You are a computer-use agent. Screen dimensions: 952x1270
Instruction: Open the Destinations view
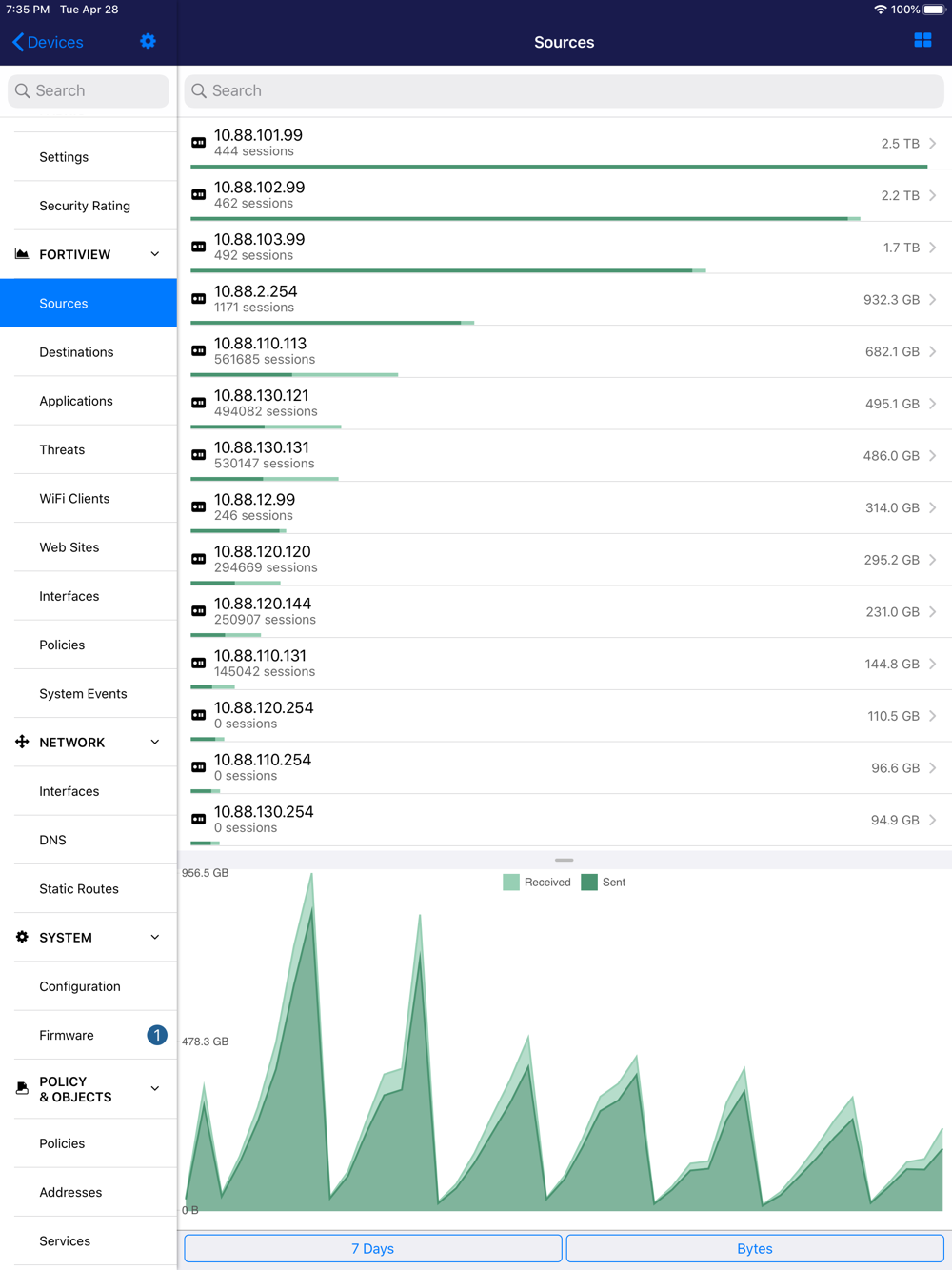pos(89,352)
